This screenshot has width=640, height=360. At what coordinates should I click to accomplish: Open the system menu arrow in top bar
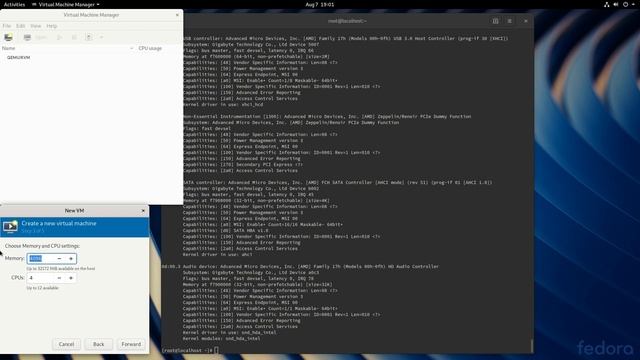tap(633, 4)
